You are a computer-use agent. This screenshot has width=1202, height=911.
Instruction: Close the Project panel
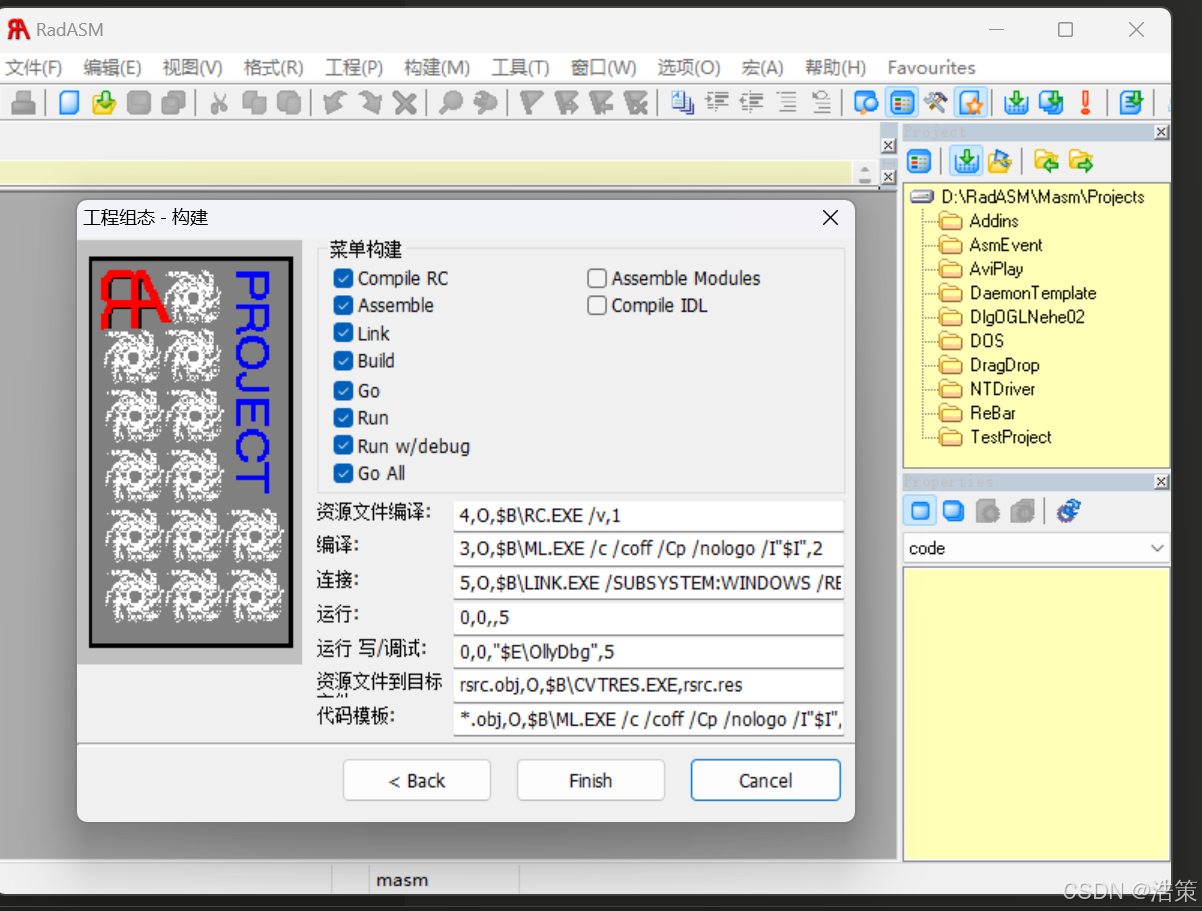click(x=1161, y=132)
